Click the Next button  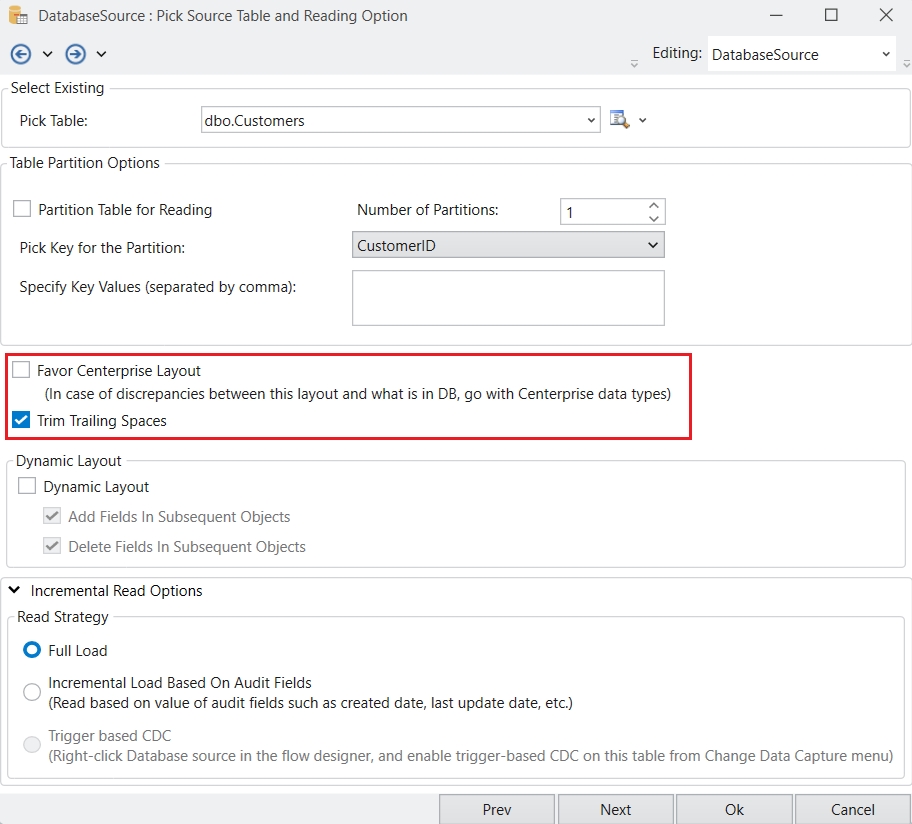tap(615, 809)
